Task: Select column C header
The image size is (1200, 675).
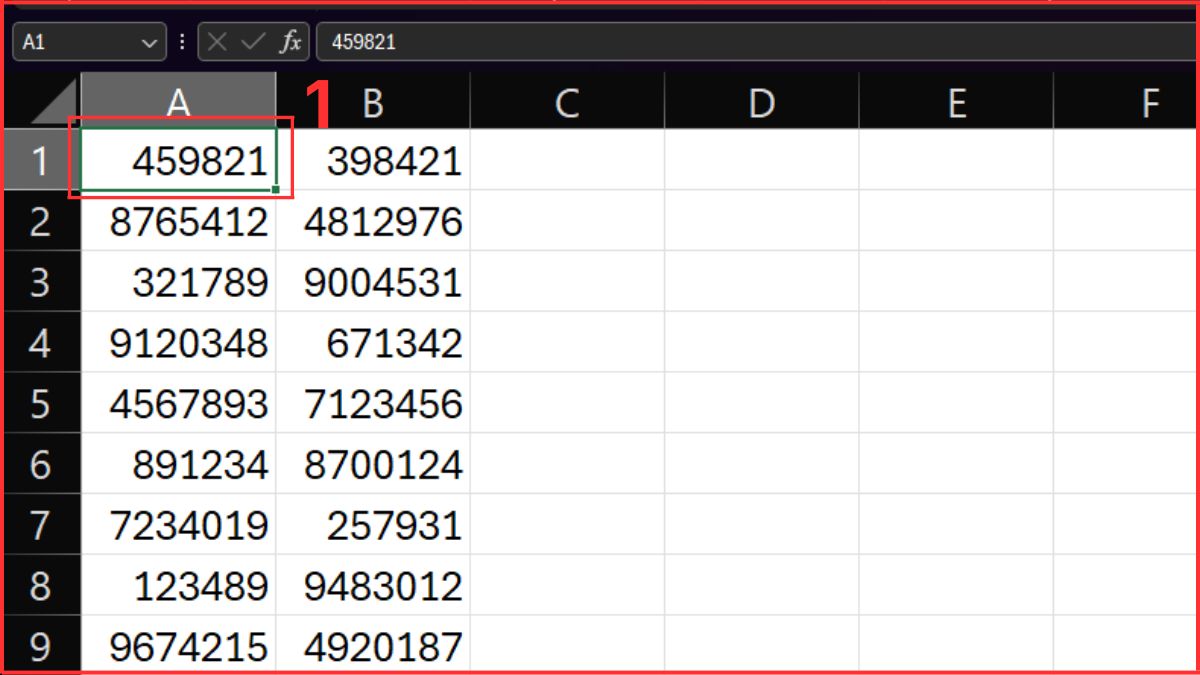Action: click(567, 102)
